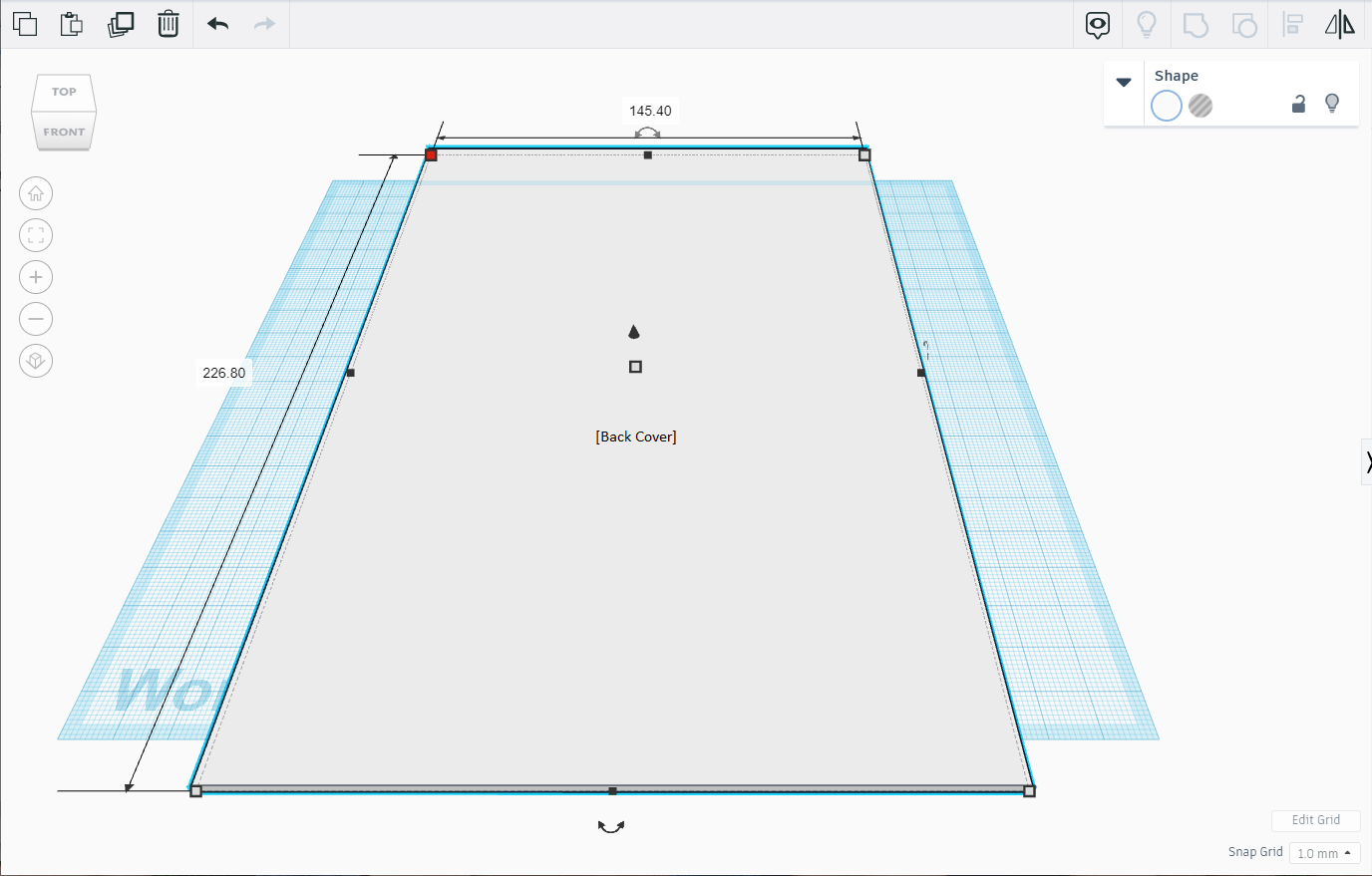Duplicate and repeat the selected shape
Viewport: 1372px width, 876px height.
[121, 24]
